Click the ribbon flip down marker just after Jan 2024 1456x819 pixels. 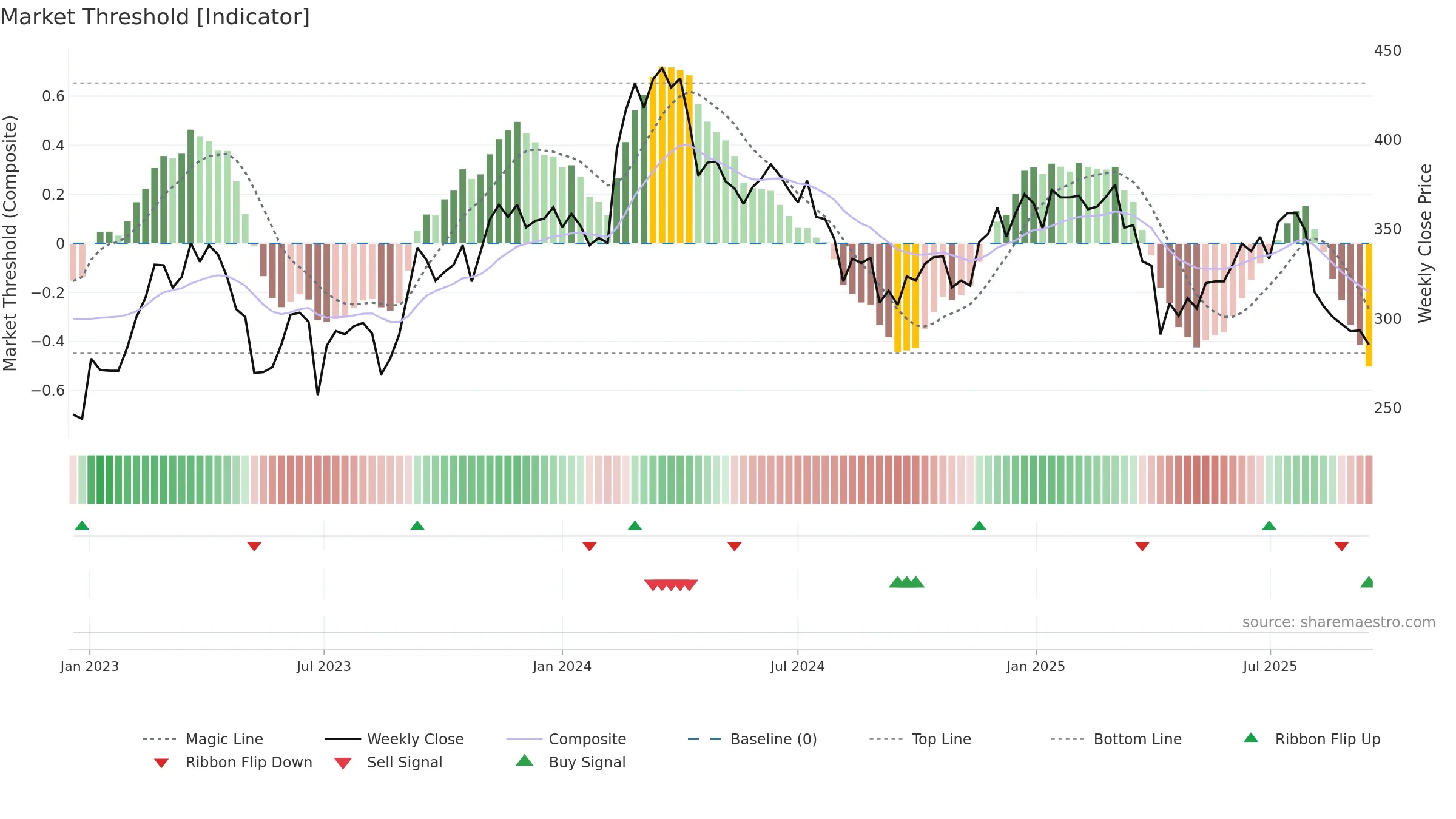click(590, 547)
